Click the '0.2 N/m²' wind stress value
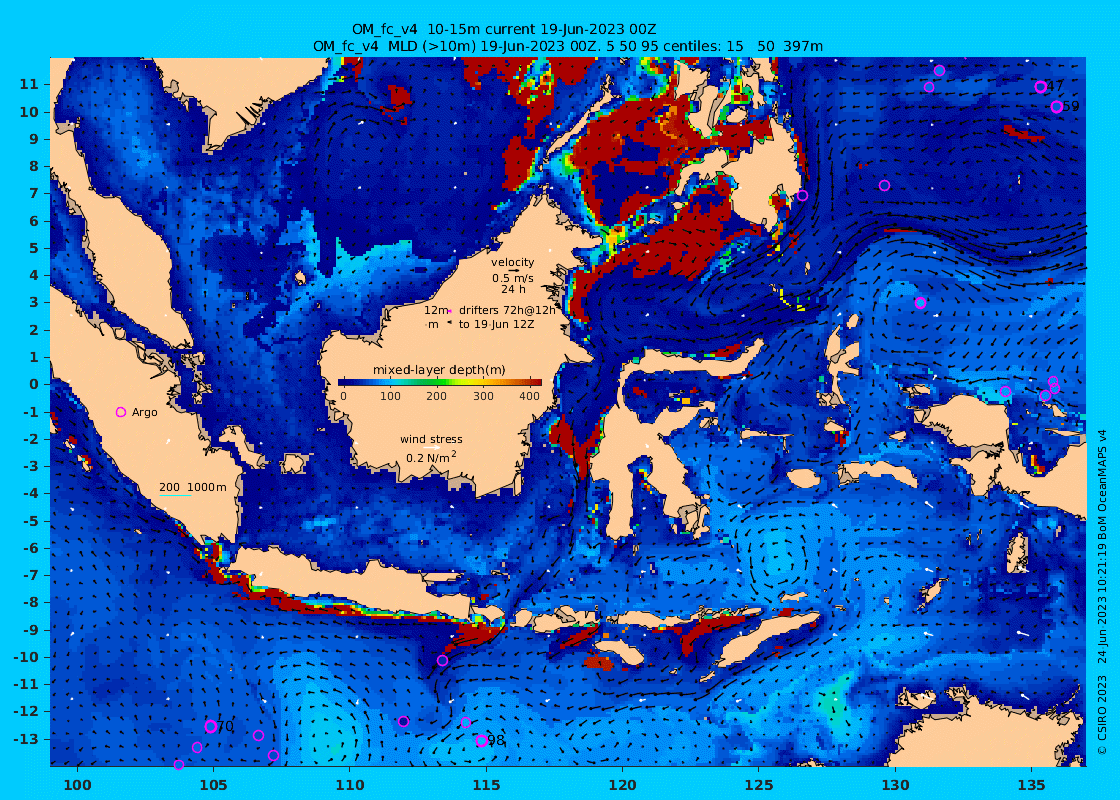This screenshot has width=1120, height=800. click(431, 457)
